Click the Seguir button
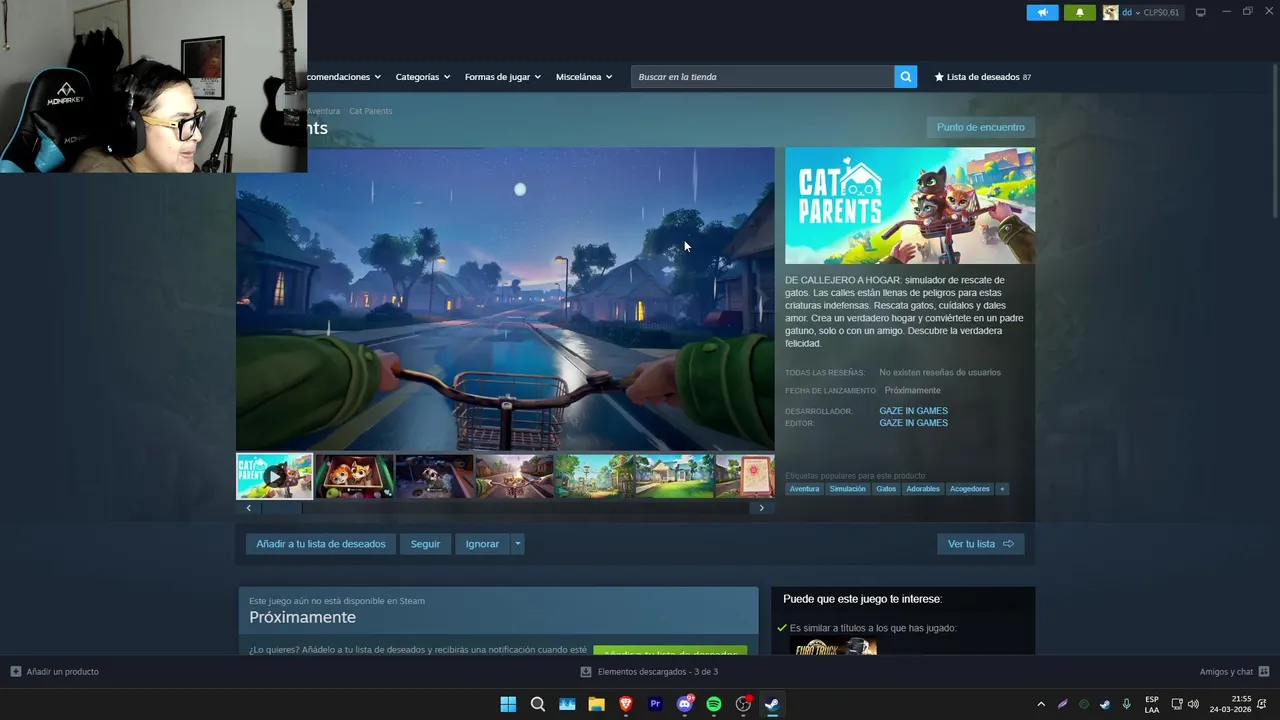 [x=425, y=544]
